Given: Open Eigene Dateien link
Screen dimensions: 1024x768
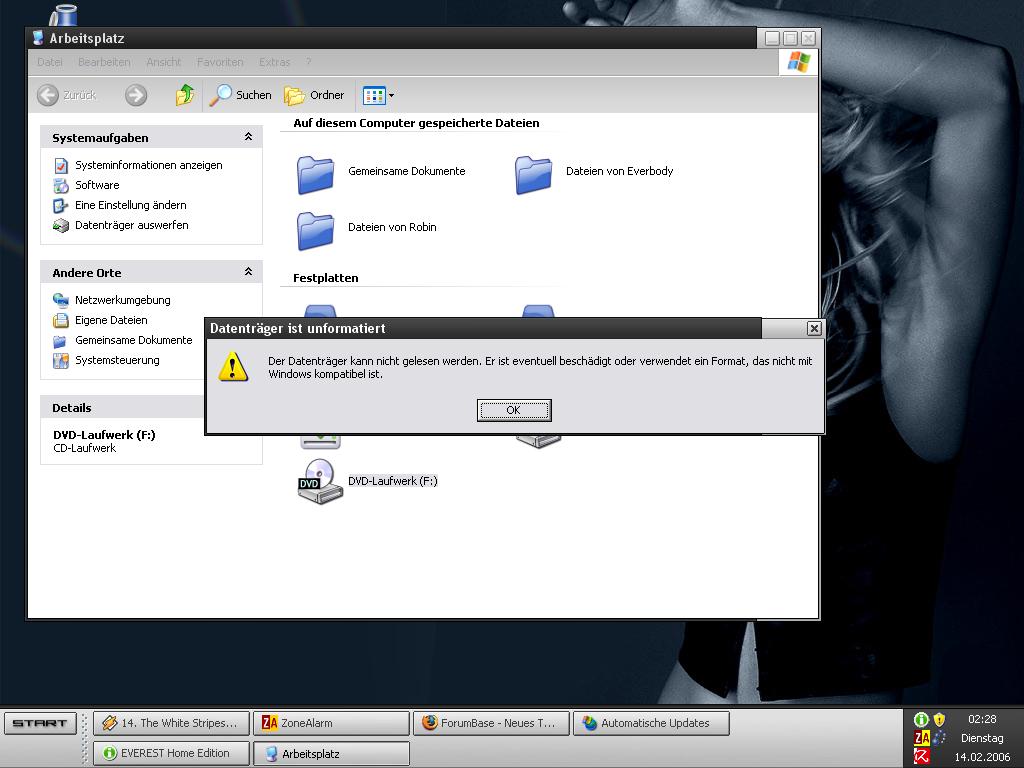Looking at the screenshot, I should point(111,320).
